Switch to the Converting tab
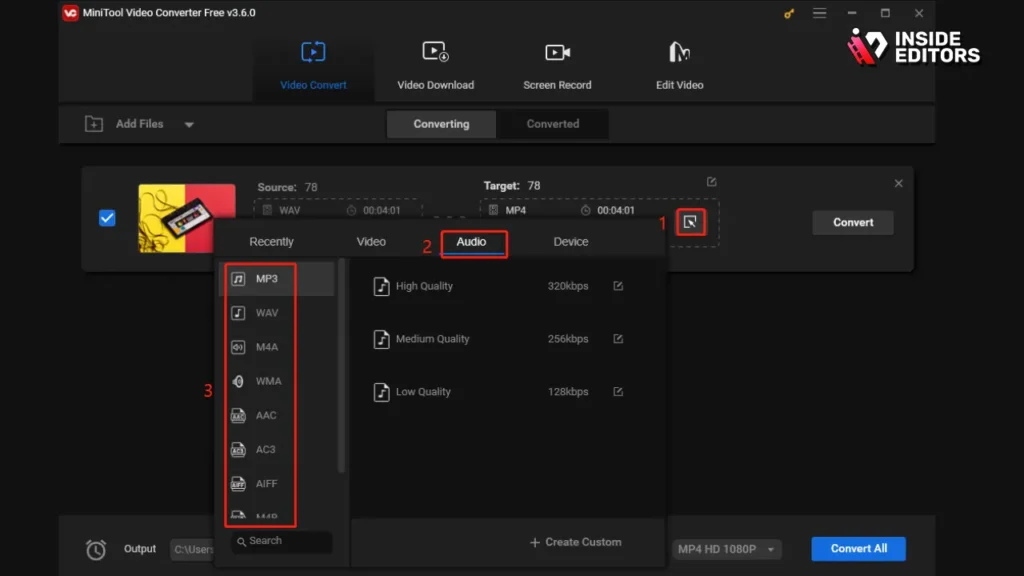 441,124
